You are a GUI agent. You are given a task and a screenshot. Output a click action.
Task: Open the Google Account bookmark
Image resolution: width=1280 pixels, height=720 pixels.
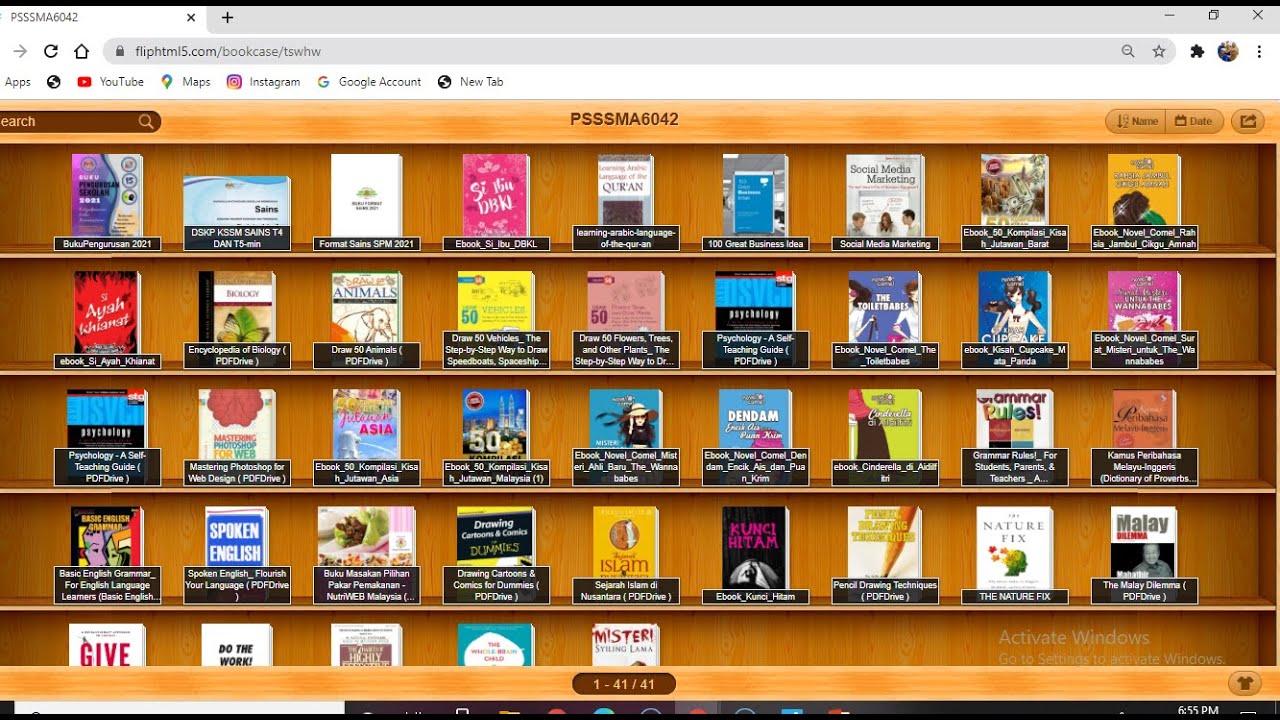pos(369,82)
